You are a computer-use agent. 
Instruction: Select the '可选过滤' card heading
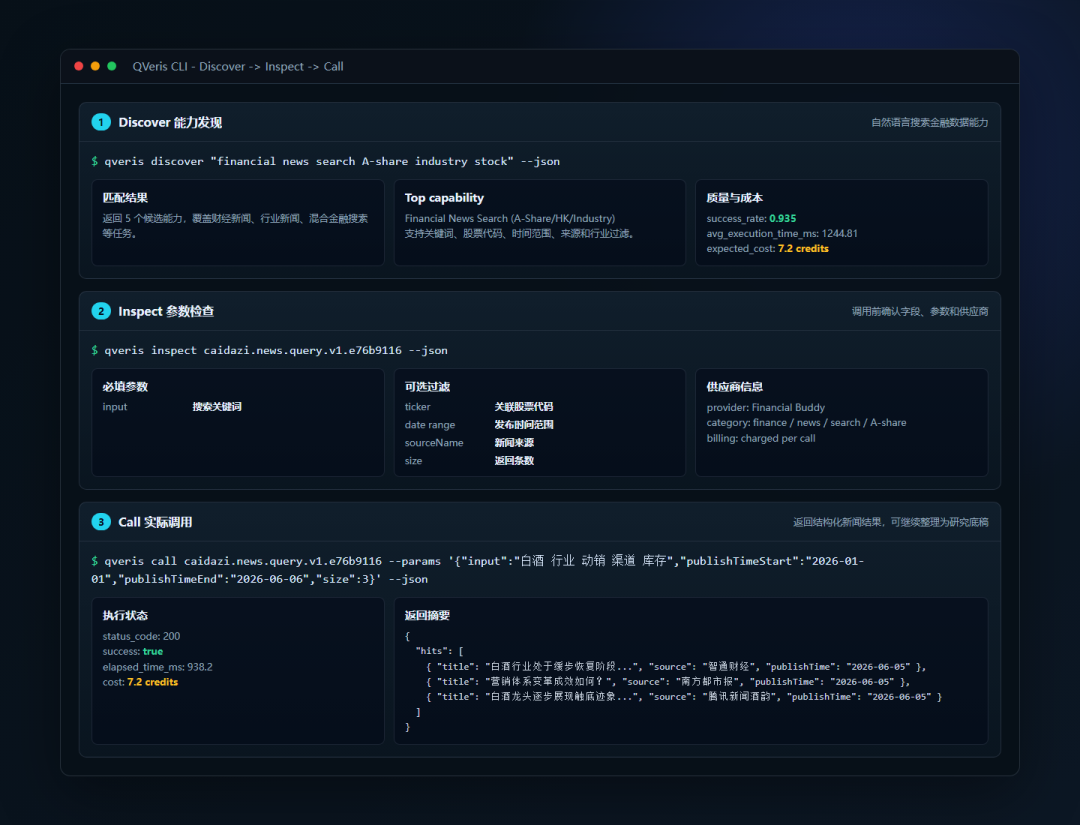[x=427, y=386]
